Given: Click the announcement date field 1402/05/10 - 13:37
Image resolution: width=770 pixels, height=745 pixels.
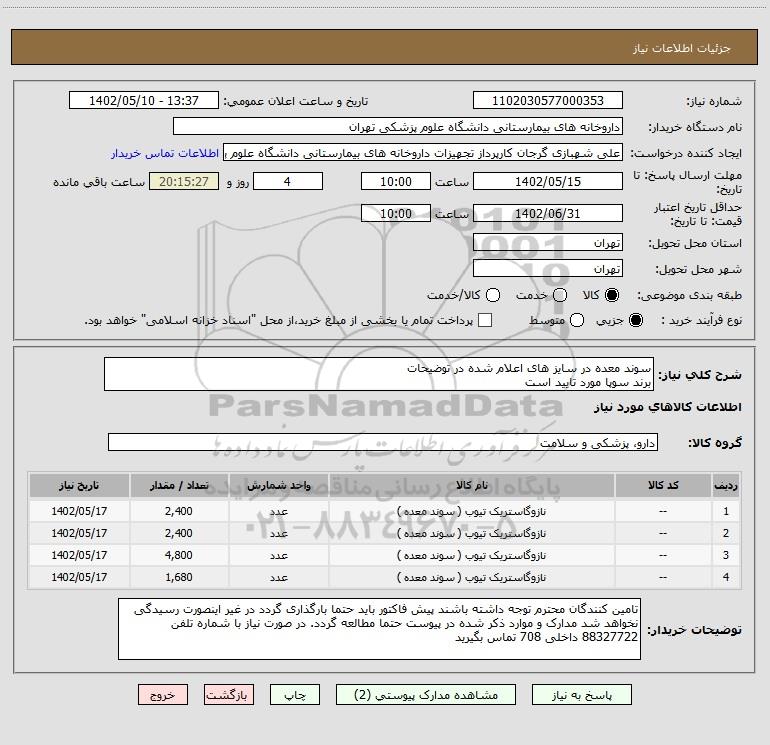Looking at the screenshot, I should pyautogui.click(x=144, y=100).
